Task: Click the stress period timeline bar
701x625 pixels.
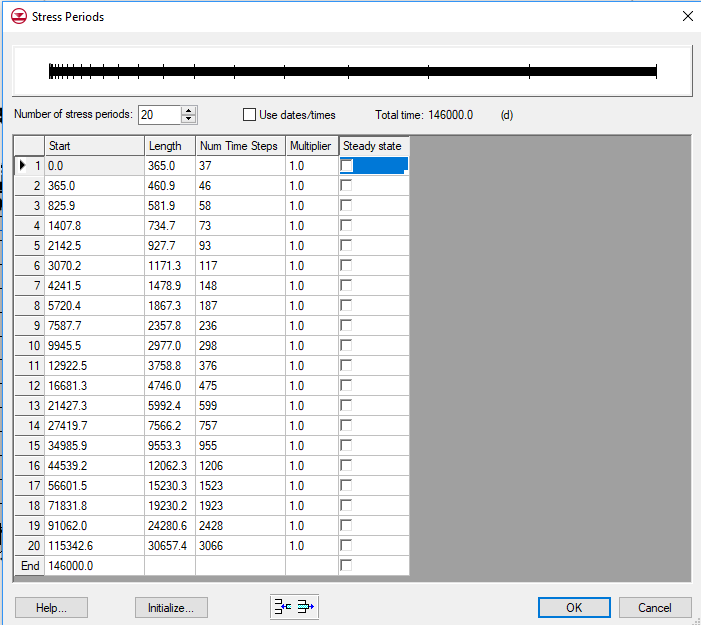Action: click(353, 72)
